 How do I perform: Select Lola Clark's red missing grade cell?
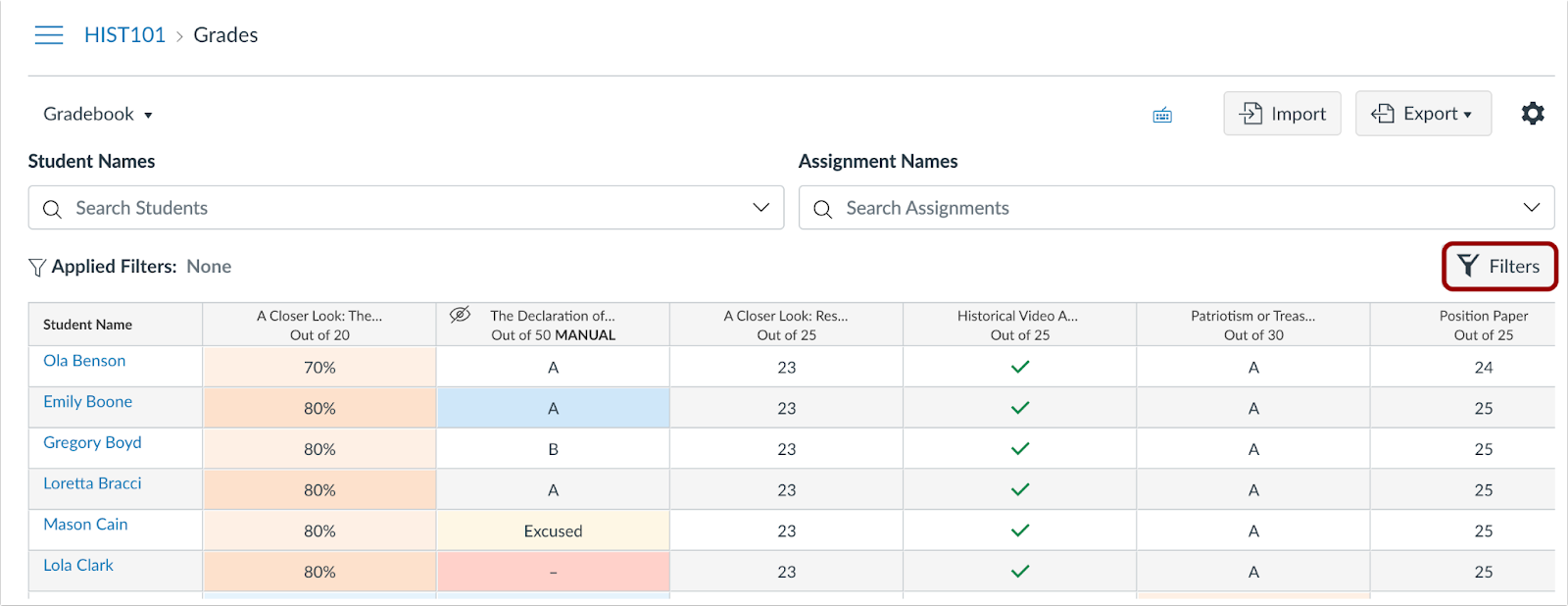pyautogui.click(x=553, y=572)
